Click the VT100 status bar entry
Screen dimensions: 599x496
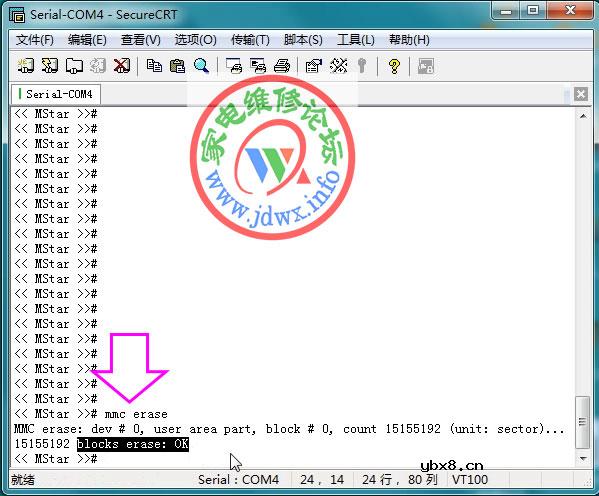[470, 479]
